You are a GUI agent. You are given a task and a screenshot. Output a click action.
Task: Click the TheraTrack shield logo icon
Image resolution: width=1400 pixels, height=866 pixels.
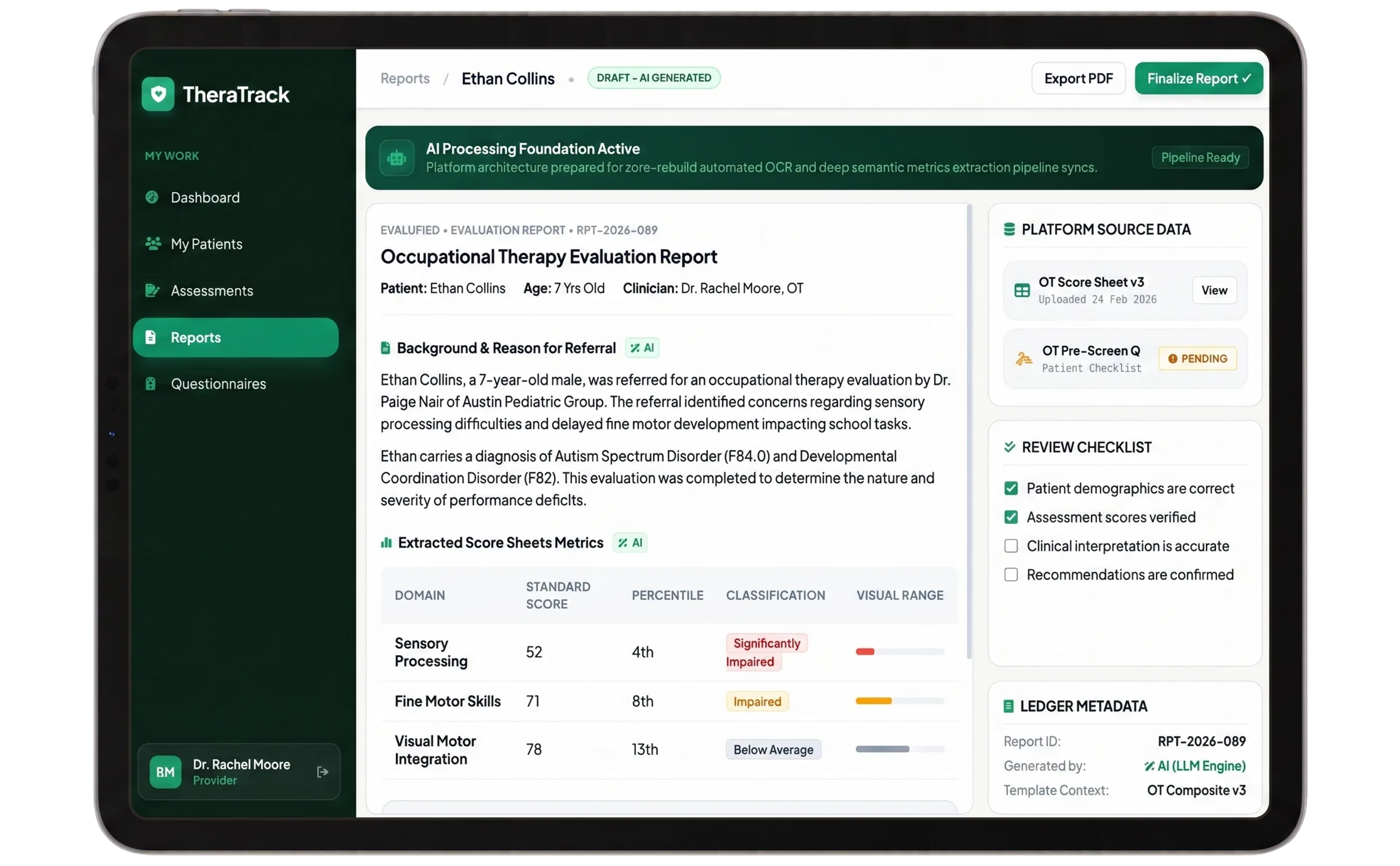point(158,94)
